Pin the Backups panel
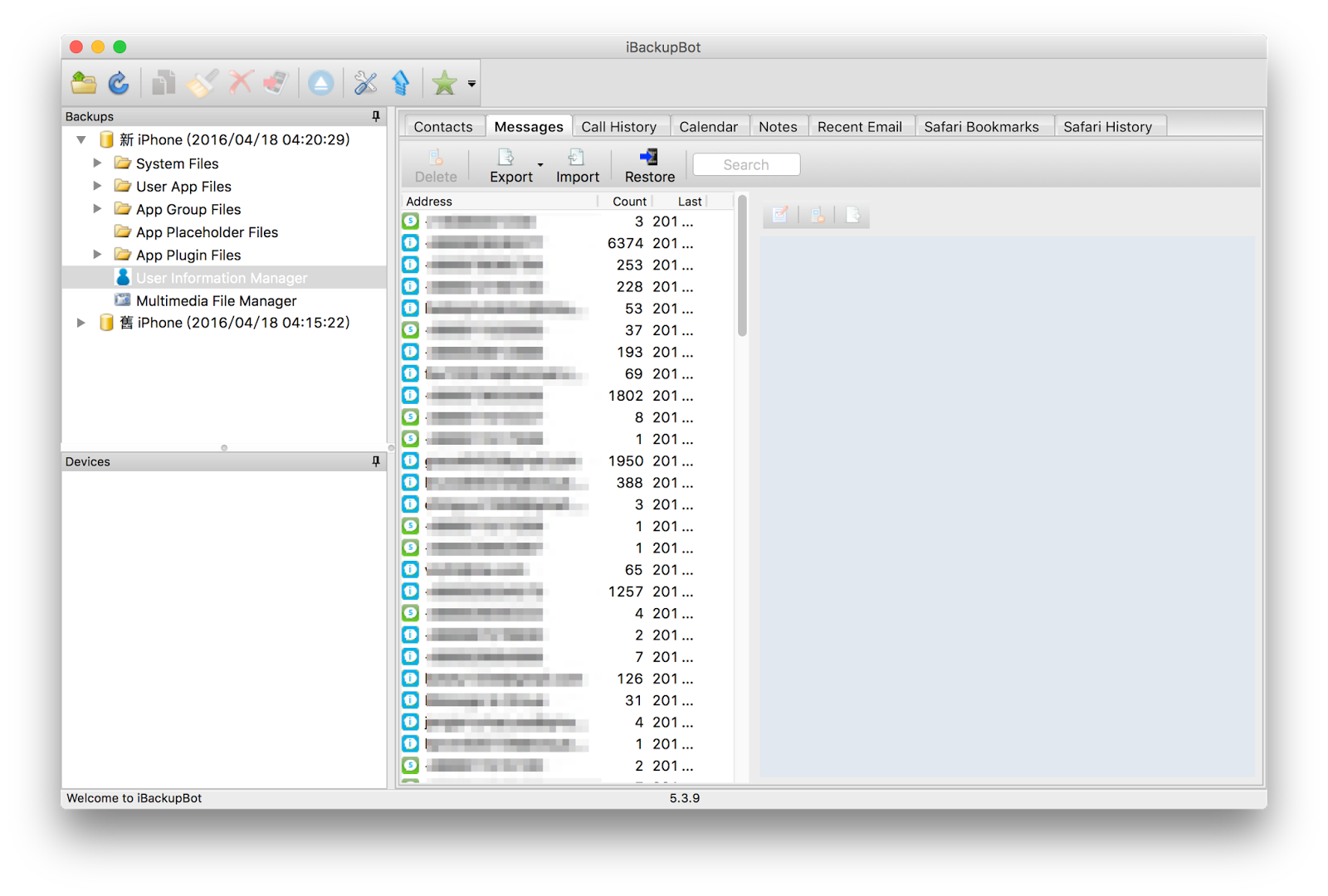The width and height of the screenshot is (1328, 896). pos(376,116)
